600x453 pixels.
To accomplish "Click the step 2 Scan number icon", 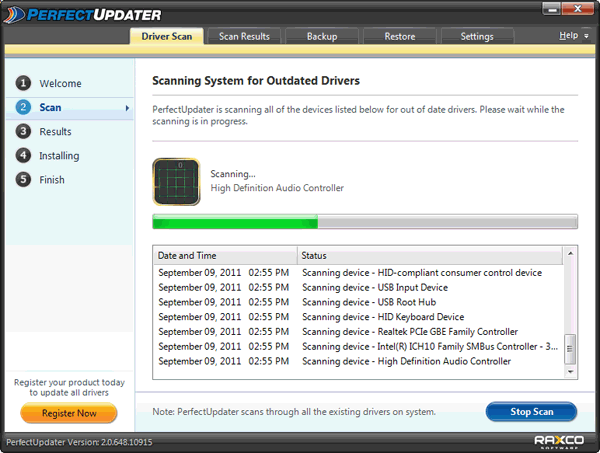I will 23,107.
